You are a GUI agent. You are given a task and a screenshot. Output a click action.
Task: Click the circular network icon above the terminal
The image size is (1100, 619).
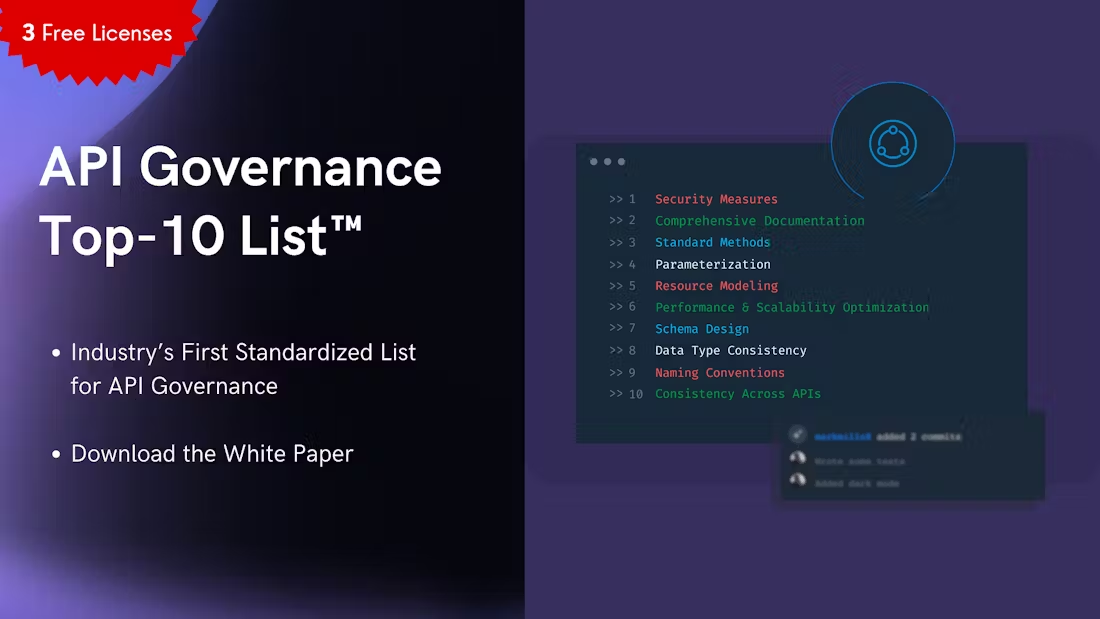click(x=893, y=142)
